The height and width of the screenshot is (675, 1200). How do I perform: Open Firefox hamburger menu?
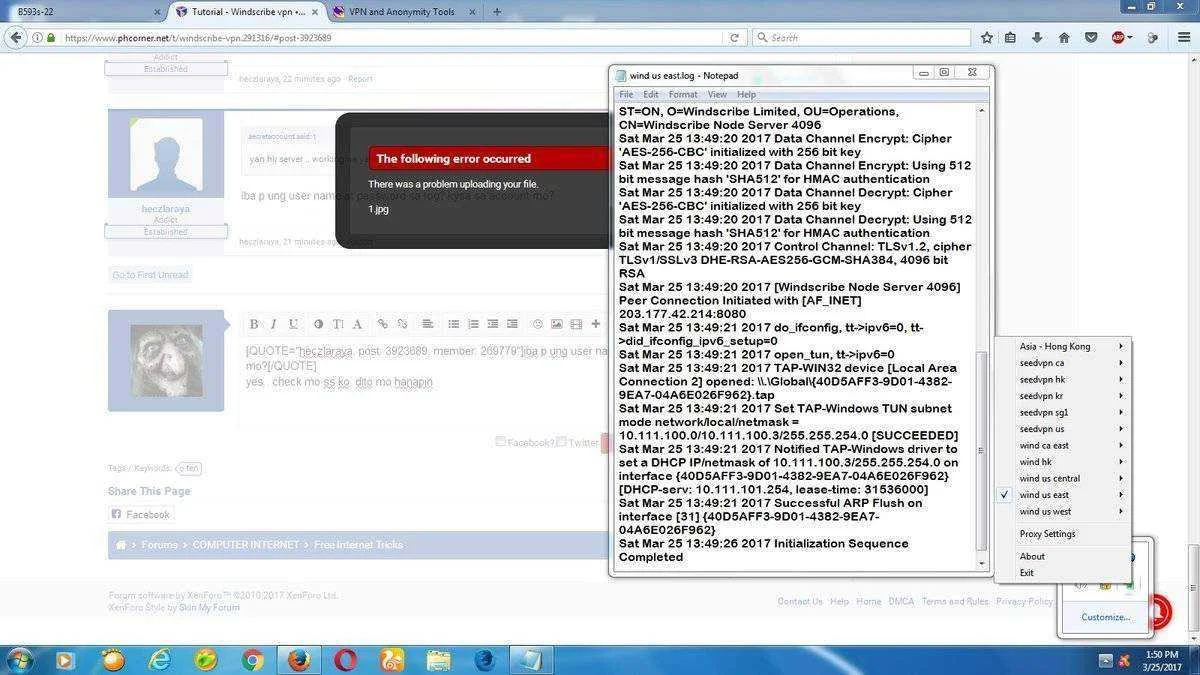[x=1182, y=37]
